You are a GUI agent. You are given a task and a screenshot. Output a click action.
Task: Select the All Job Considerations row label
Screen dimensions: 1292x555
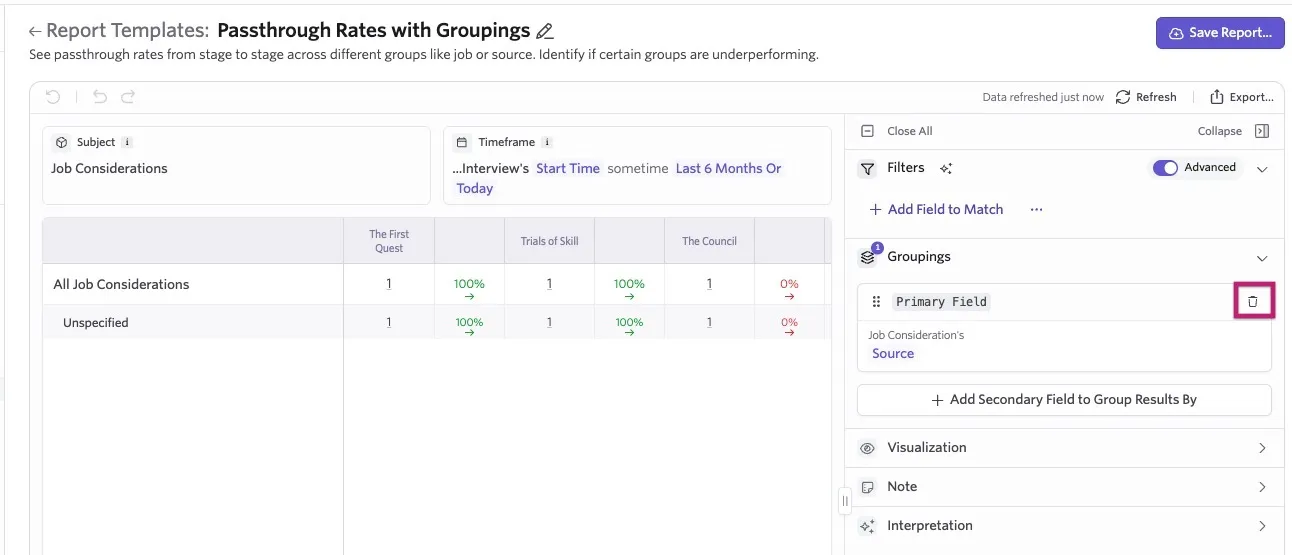(121, 284)
